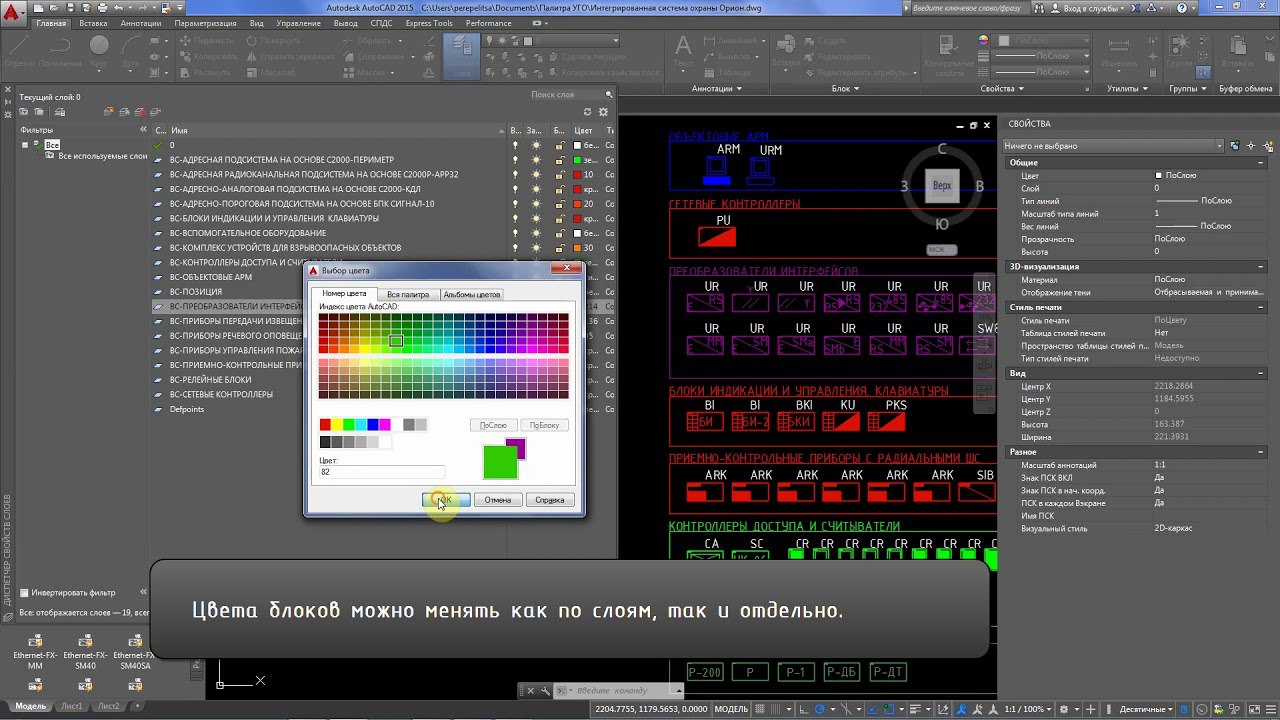
Task: Collapse the Фильтры panel chevrons
Action: click(x=143, y=130)
